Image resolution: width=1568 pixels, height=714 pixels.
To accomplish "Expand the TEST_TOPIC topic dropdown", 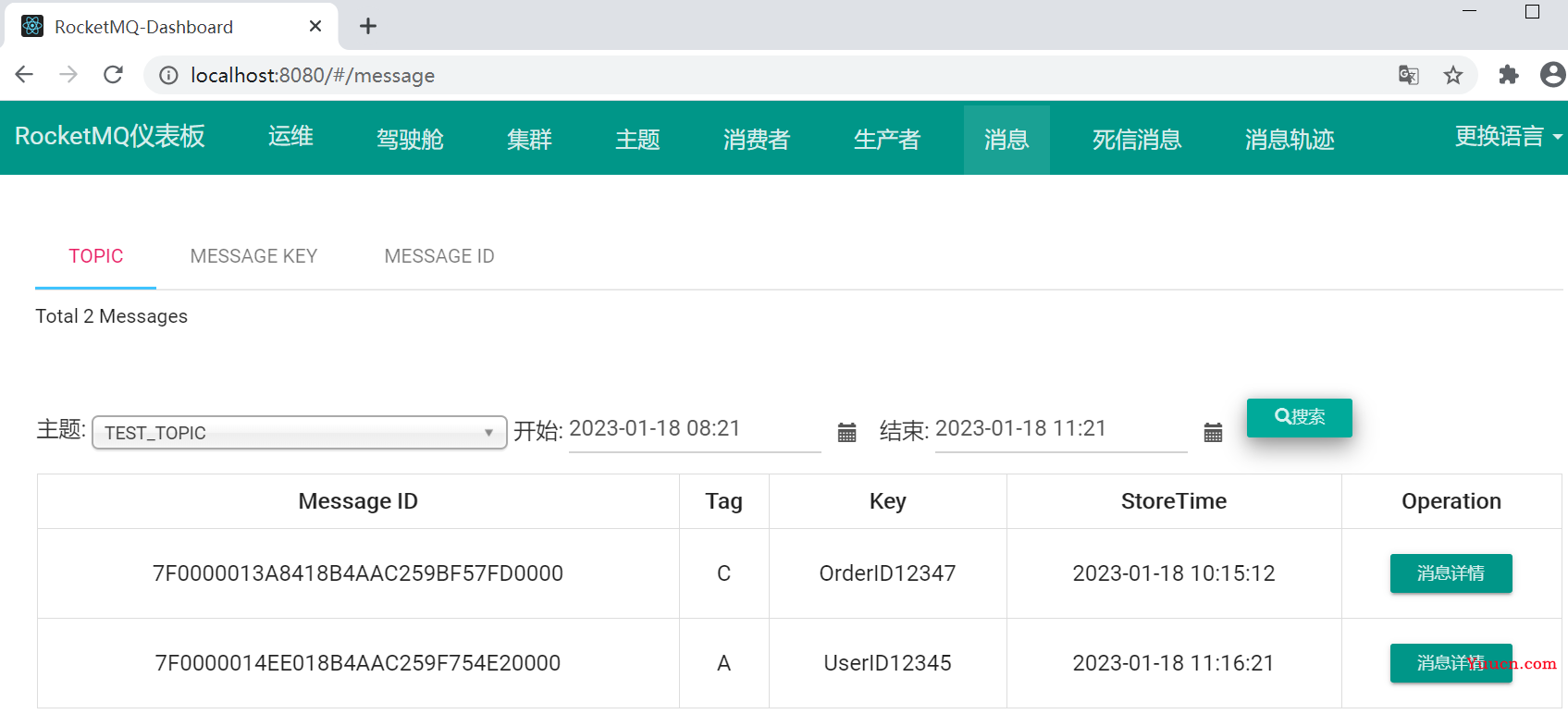I will (x=300, y=433).
